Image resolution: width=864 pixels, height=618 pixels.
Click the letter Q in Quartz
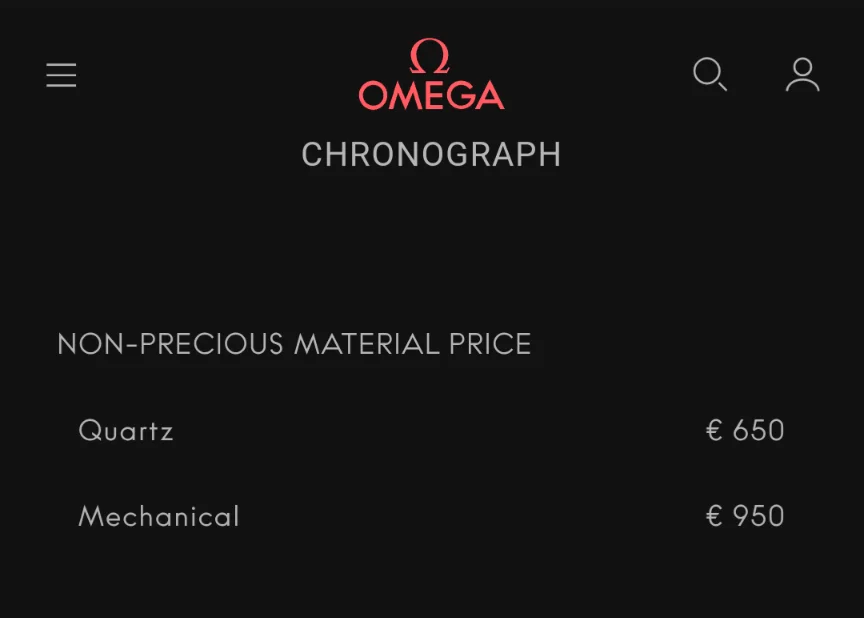89,431
